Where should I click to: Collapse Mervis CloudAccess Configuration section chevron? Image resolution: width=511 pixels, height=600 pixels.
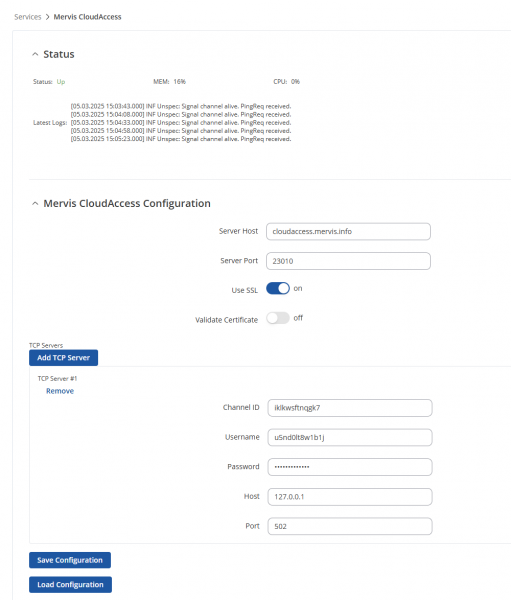pos(35,204)
